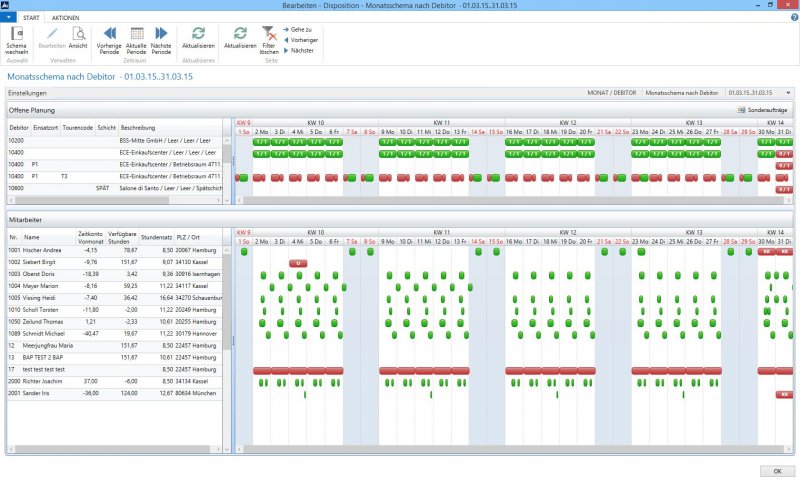Expand the Einstellungen period dropdown arrow
This screenshot has width=800, height=480.
click(788, 93)
